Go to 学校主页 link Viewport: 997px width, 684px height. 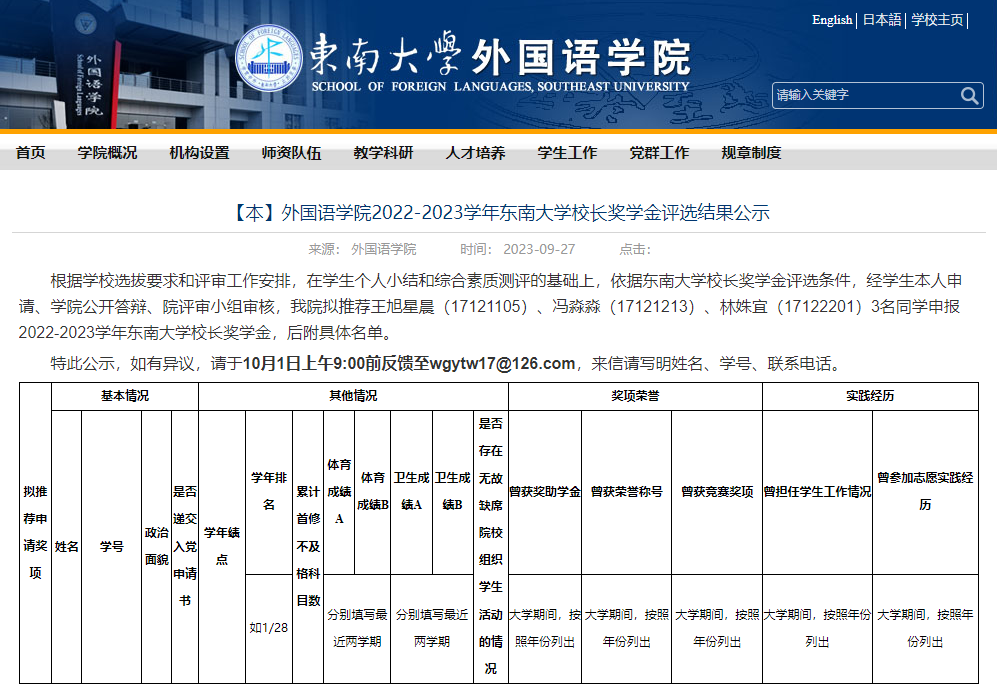click(937, 20)
